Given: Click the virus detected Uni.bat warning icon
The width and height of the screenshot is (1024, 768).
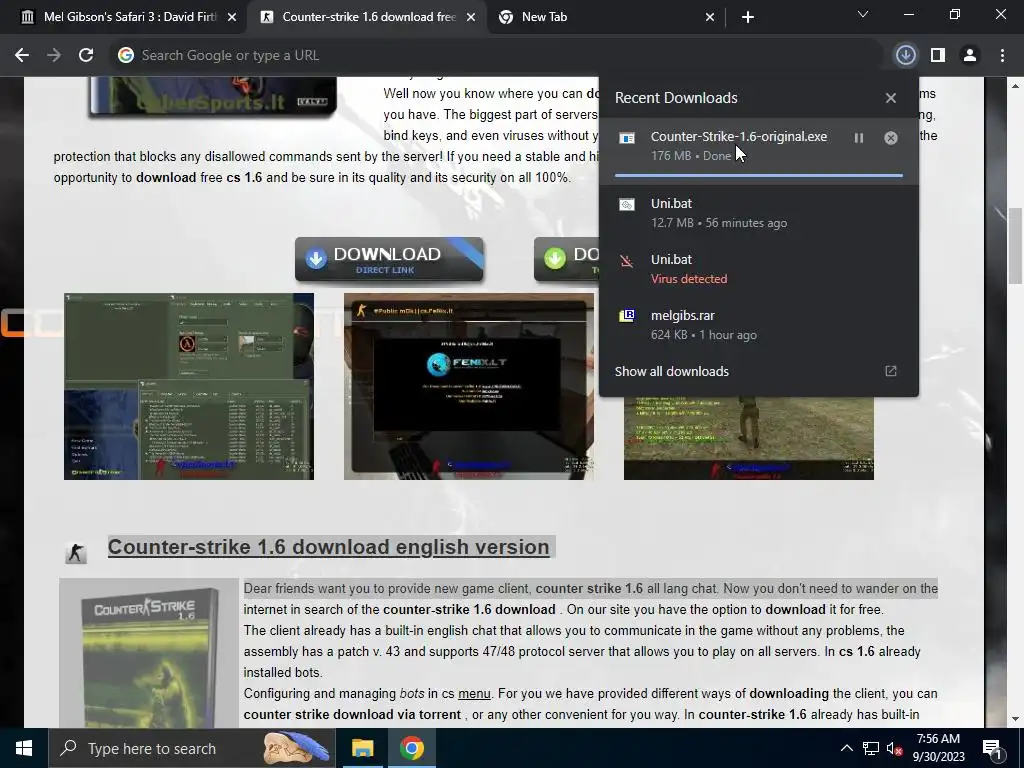Looking at the screenshot, I should click(x=627, y=261).
